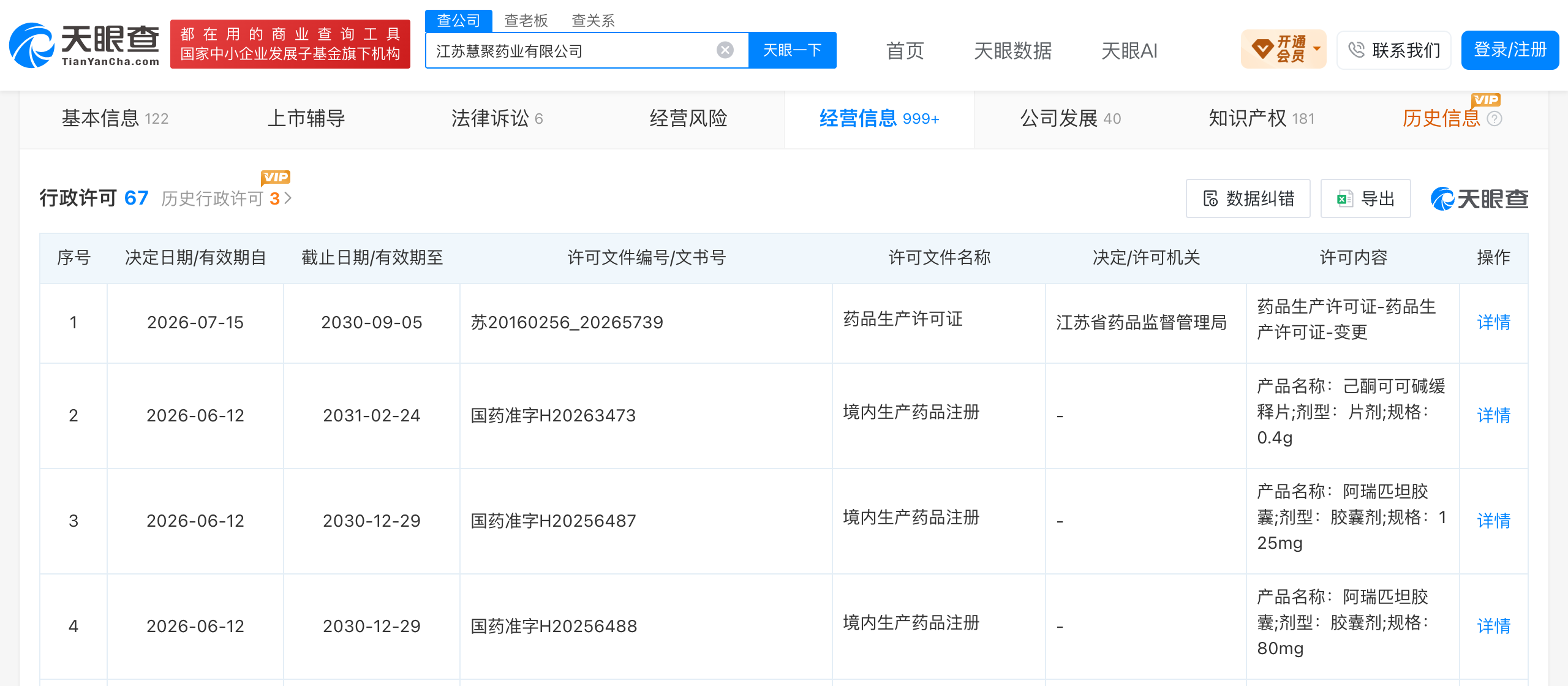Click the 登录/注册 button
Image resolution: width=1568 pixels, height=686 pixels.
[x=1510, y=50]
